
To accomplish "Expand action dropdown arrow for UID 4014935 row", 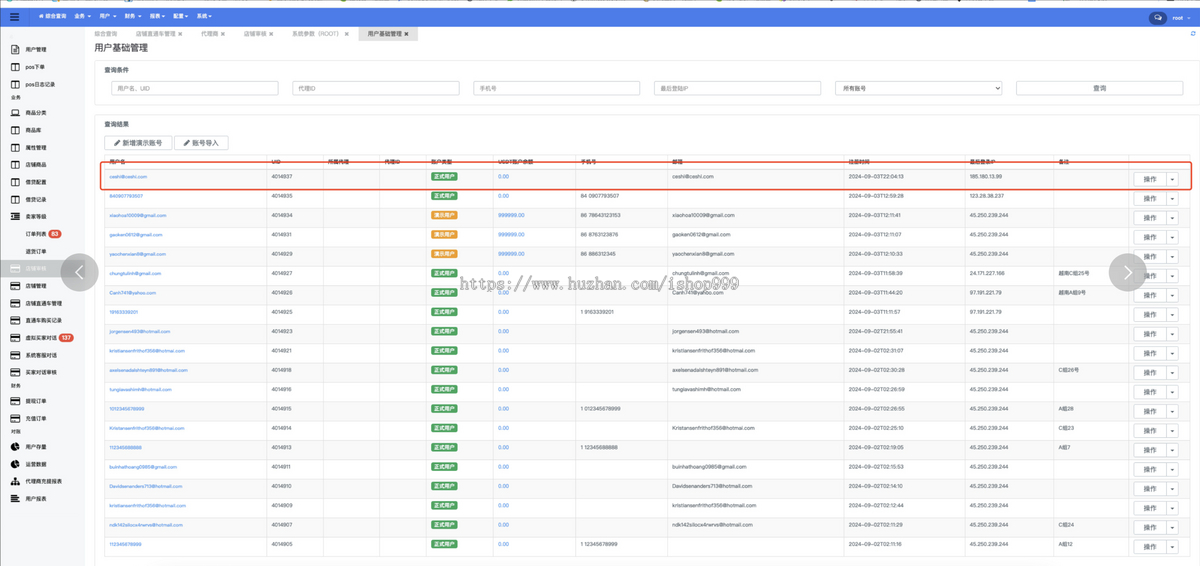I will pyautogui.click(x=1172, y=199).
